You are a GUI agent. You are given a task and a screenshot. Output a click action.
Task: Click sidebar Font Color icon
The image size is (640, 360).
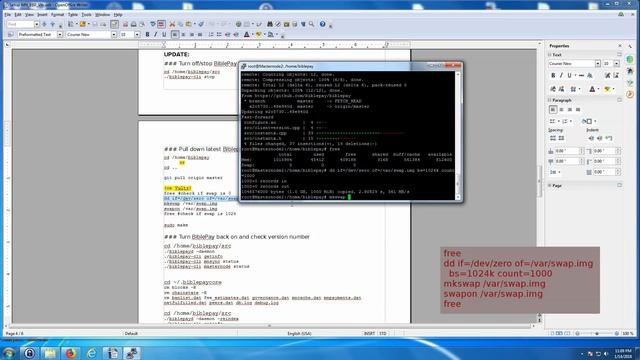(x=592, y=89)
